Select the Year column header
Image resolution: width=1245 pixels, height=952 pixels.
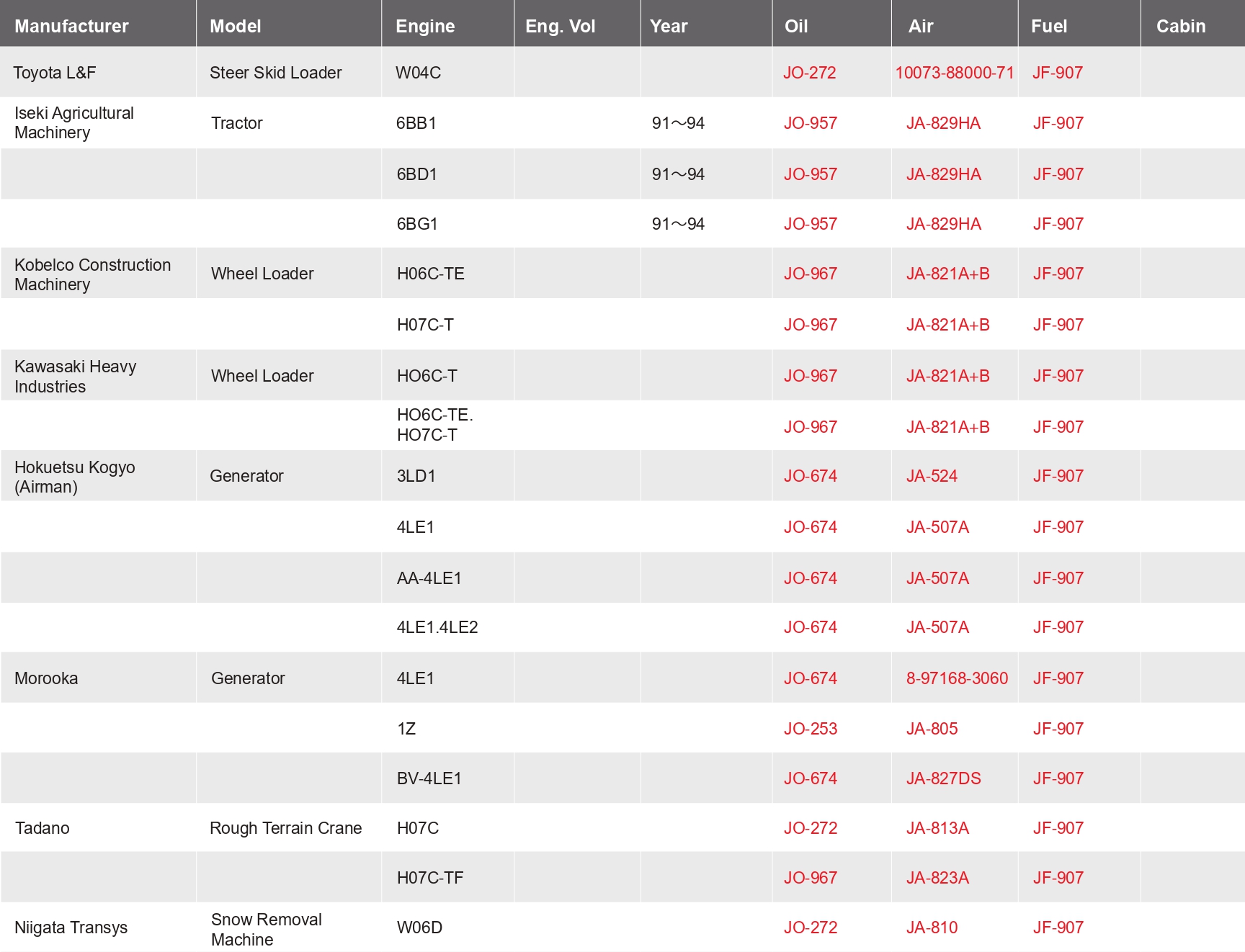(669, 27)
